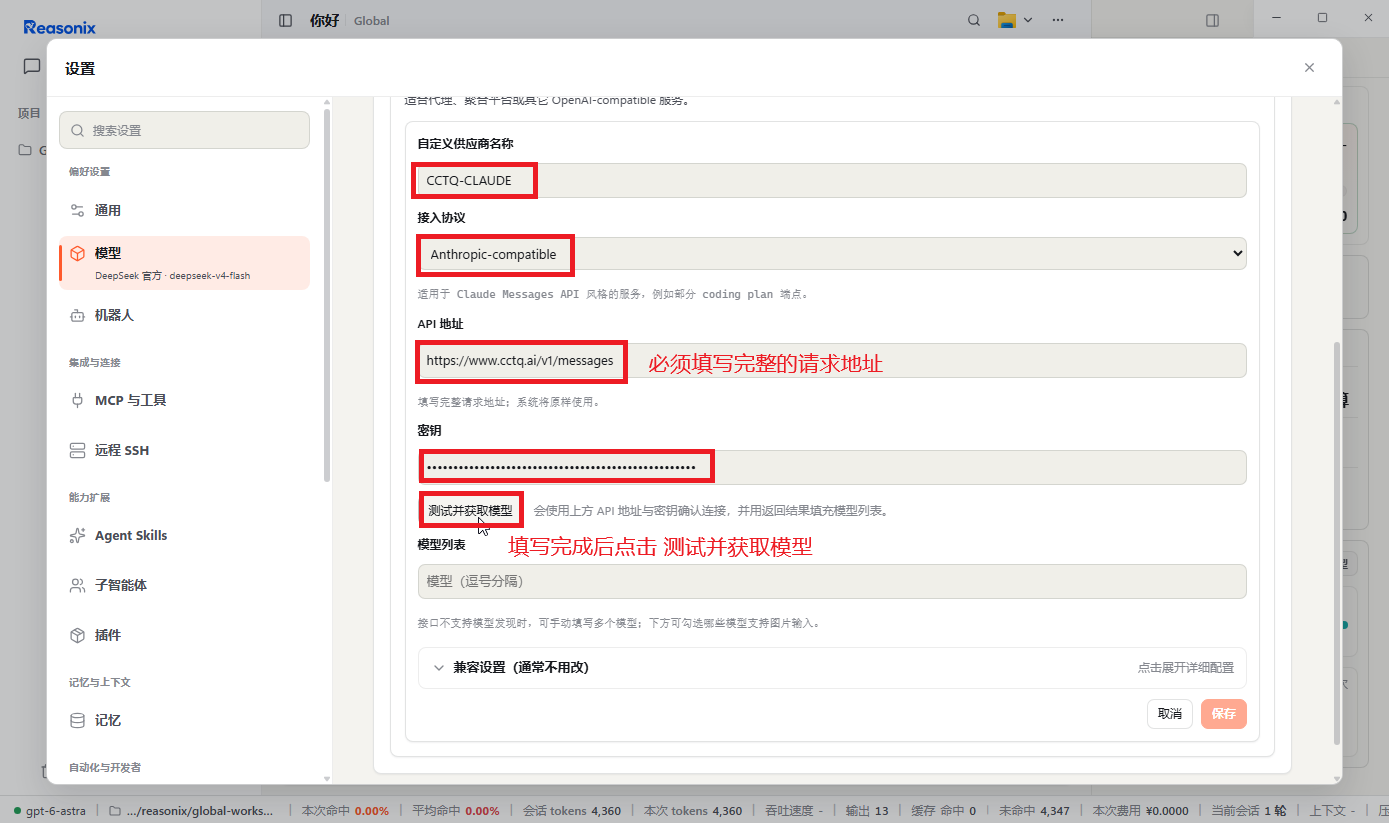The image size is (1389, 823).
Task: Click the sparkle icon beside Agent Skills
Action: [77, 536]
